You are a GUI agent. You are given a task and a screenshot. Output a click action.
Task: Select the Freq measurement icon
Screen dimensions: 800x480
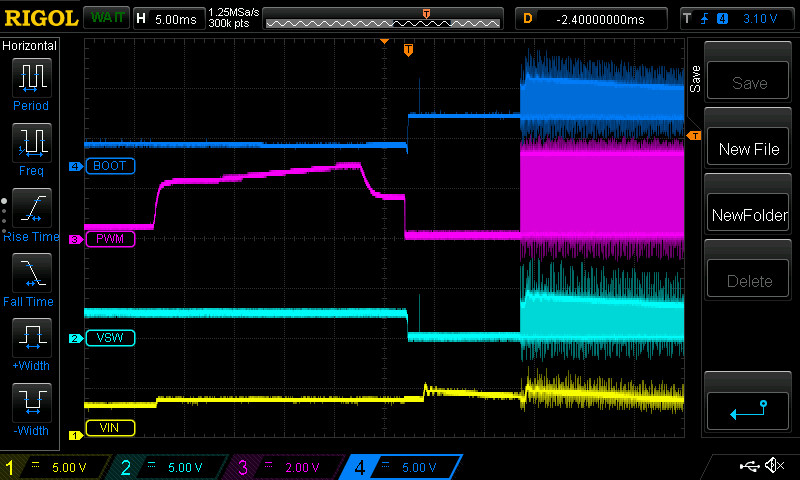click(x=32, y=143)
